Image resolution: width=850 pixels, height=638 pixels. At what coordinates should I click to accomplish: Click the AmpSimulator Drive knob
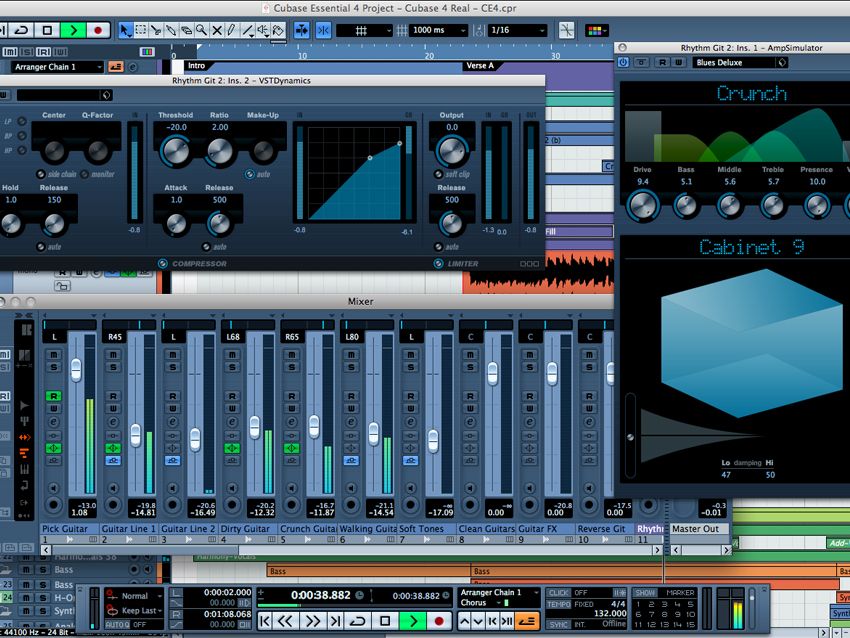point(643,205)
